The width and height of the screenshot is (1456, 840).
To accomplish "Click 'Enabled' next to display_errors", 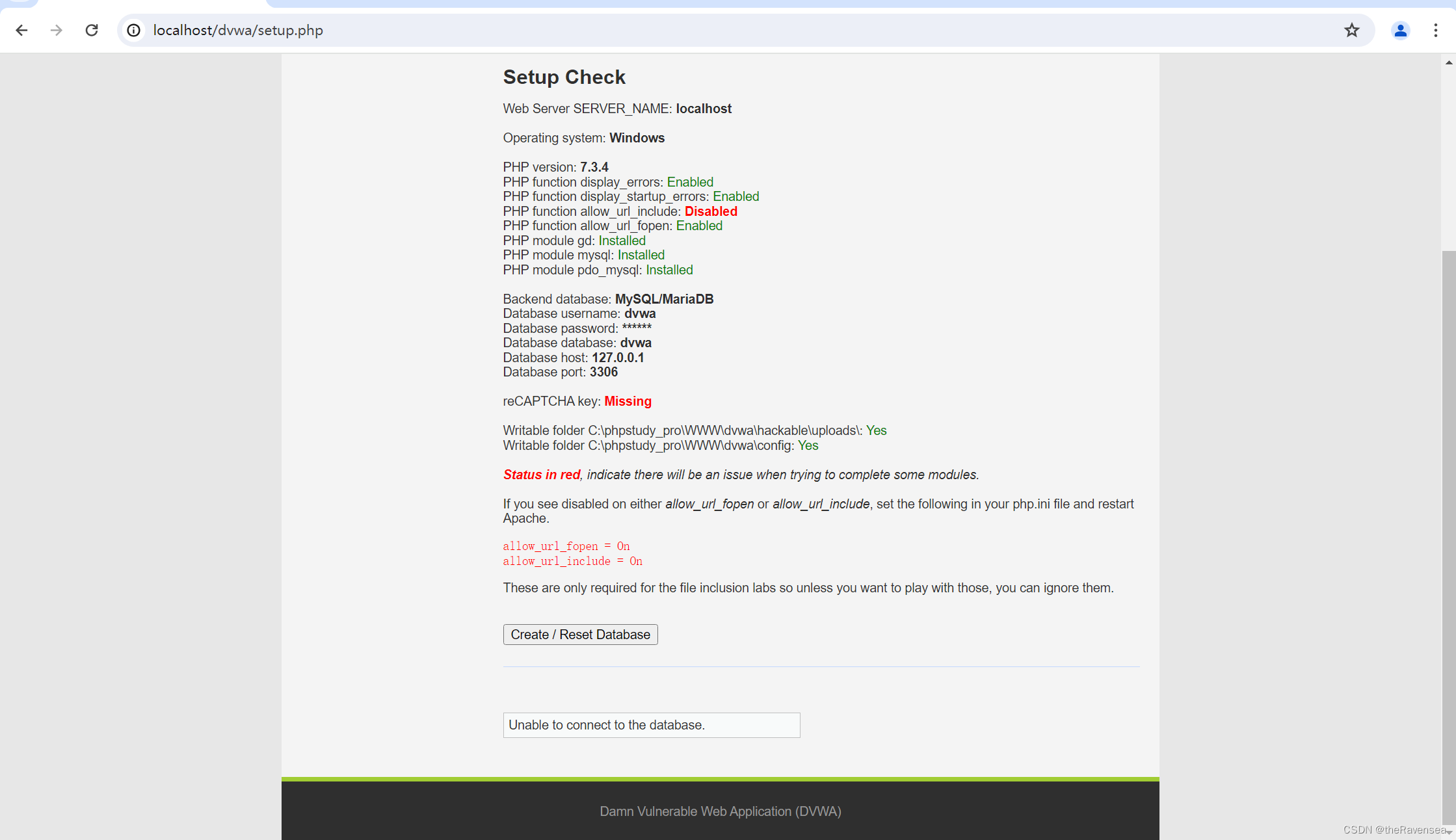I will pyautogui.click(x=690, y=182).
